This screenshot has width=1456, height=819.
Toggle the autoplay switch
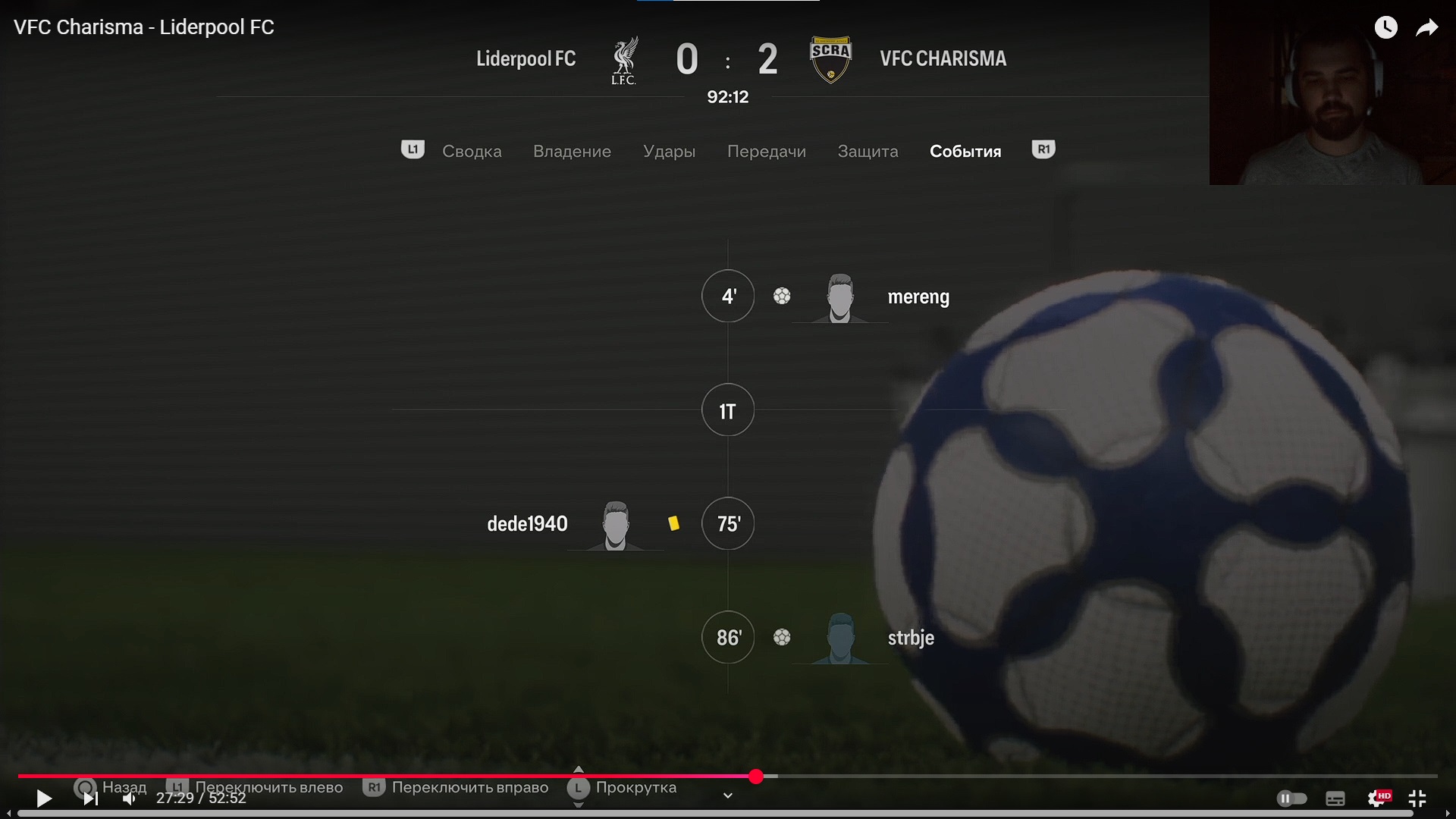pos(1291,798)
